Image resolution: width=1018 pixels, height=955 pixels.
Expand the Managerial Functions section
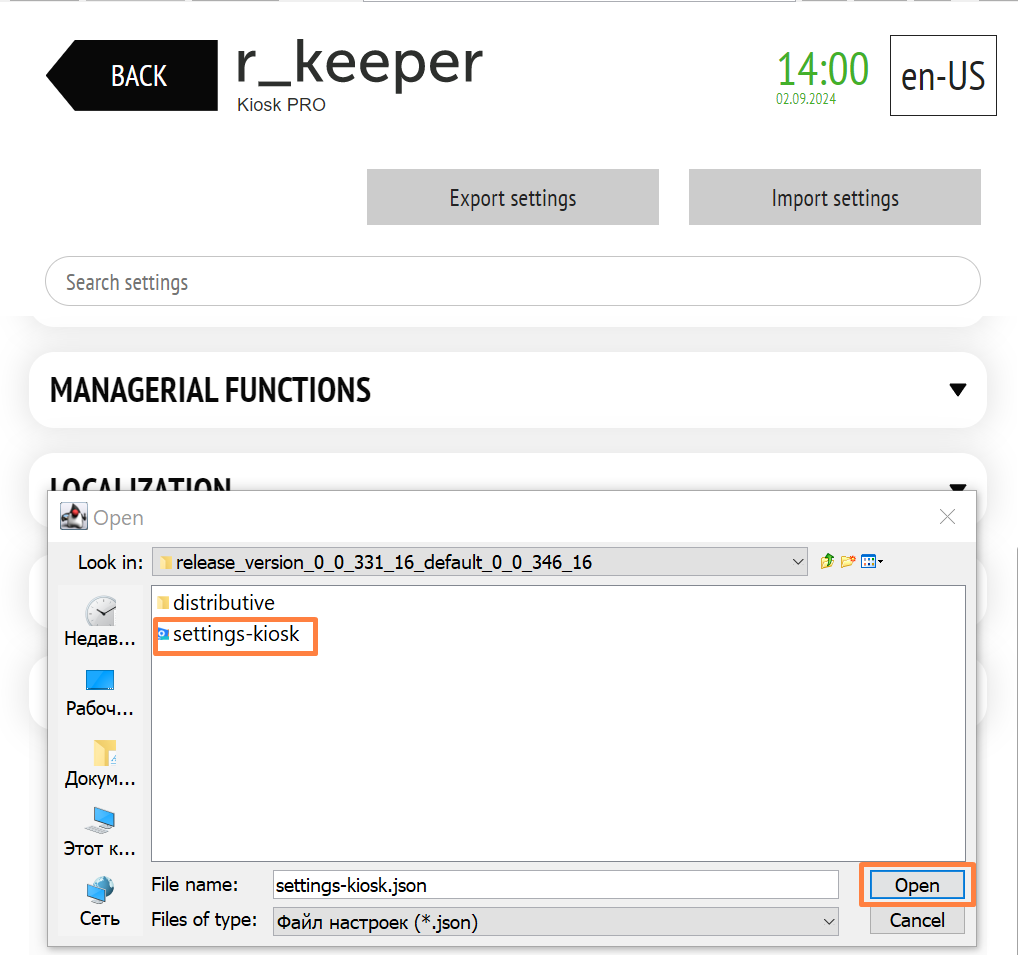tap(508, 390)
